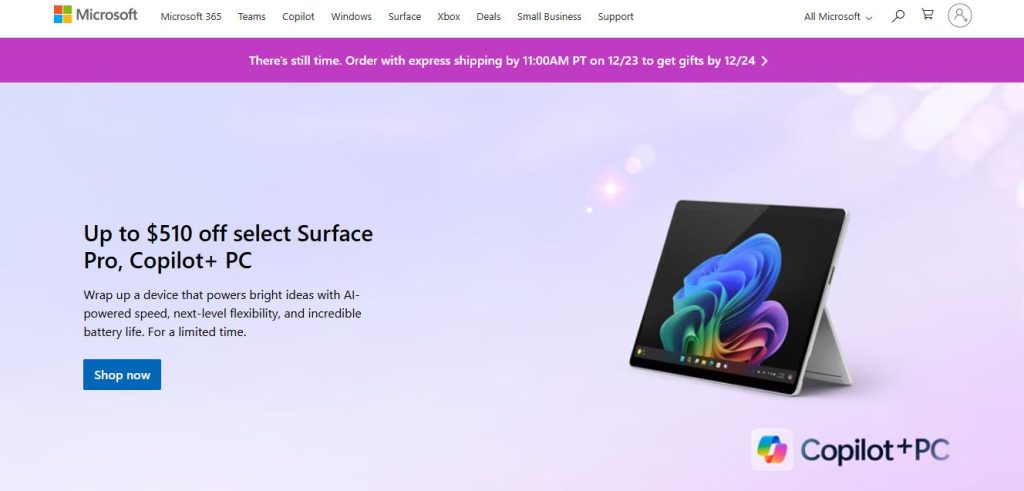Go to the Teams menu item
The image size is (1024, 491).
pos(251,16)
